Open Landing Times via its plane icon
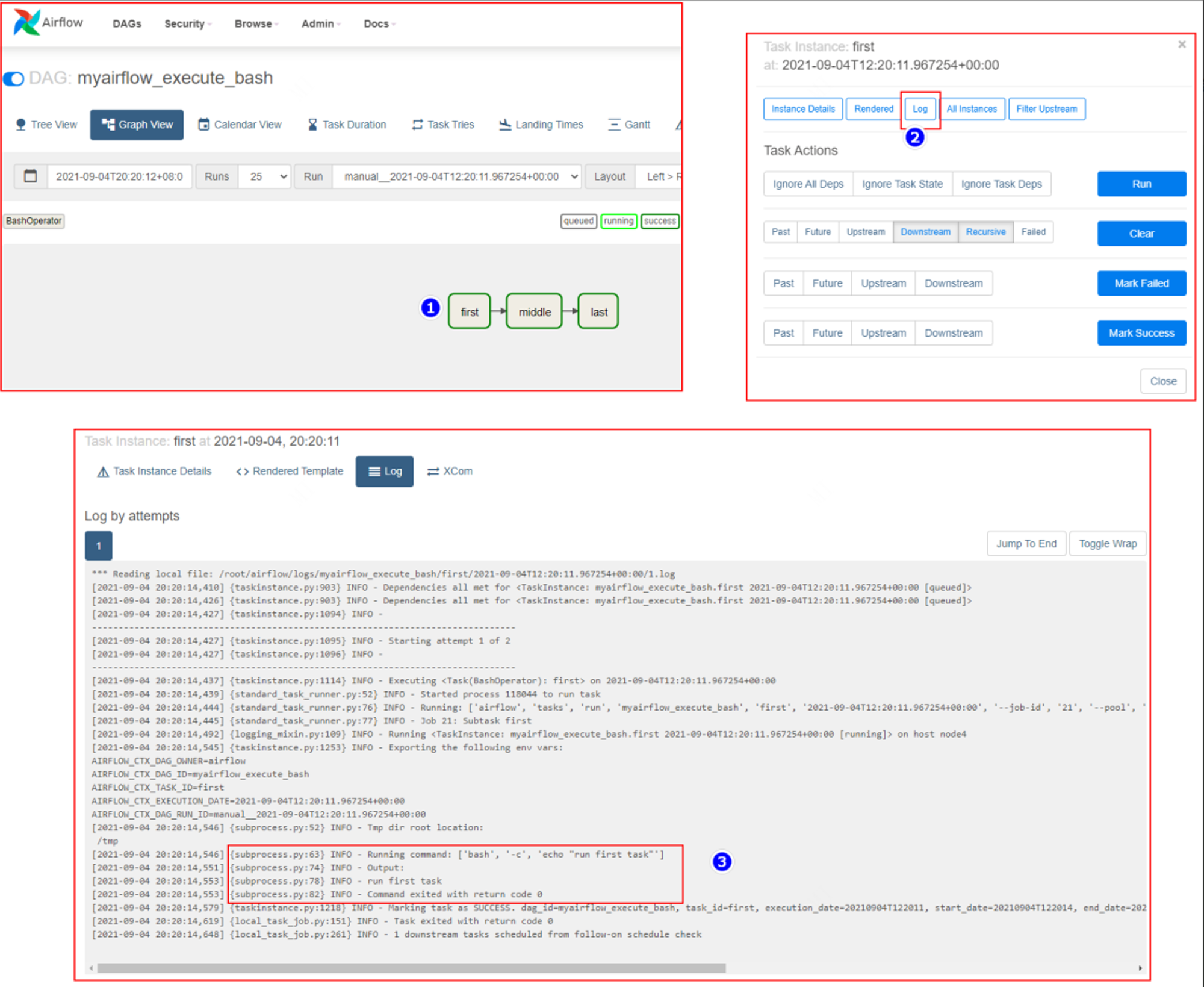1204x987 pixels. 505,125
